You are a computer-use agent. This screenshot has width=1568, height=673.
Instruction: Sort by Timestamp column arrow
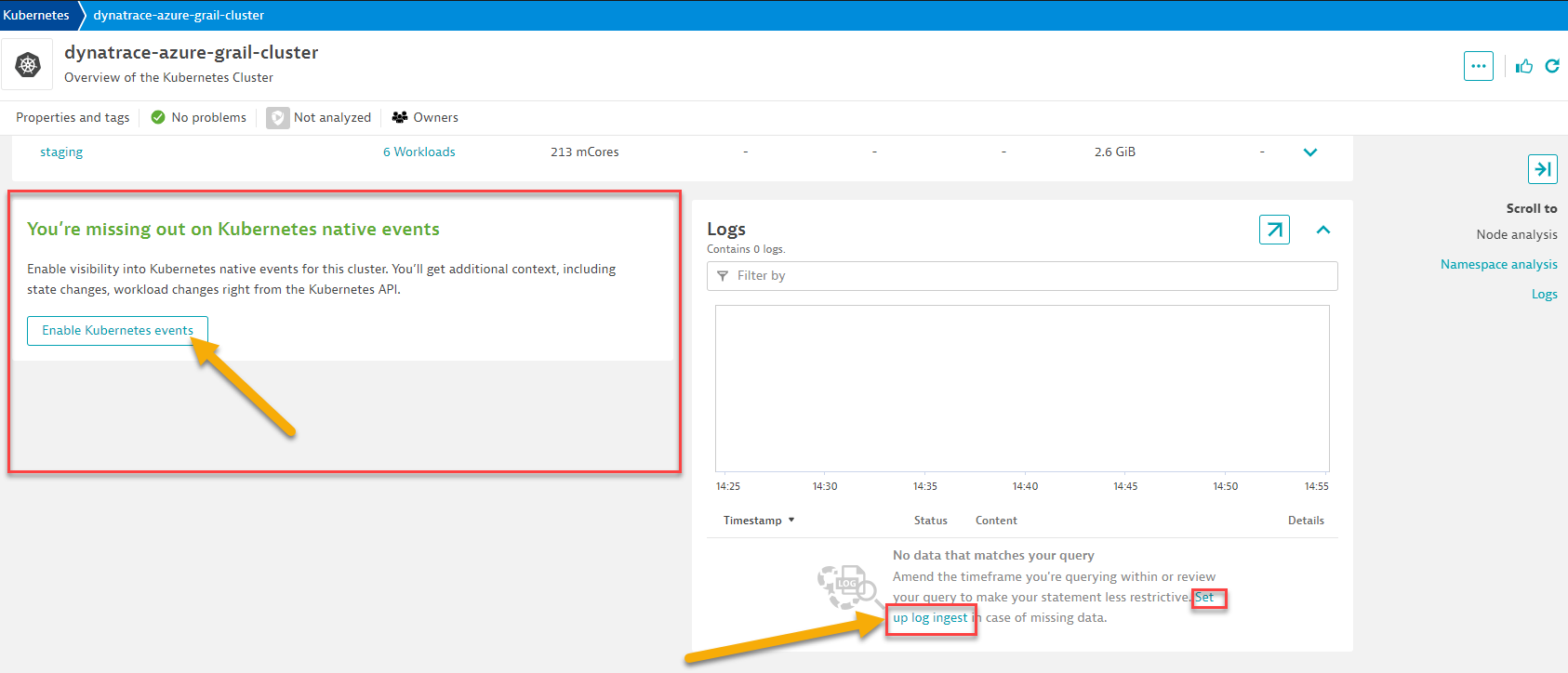coord(791,521)
